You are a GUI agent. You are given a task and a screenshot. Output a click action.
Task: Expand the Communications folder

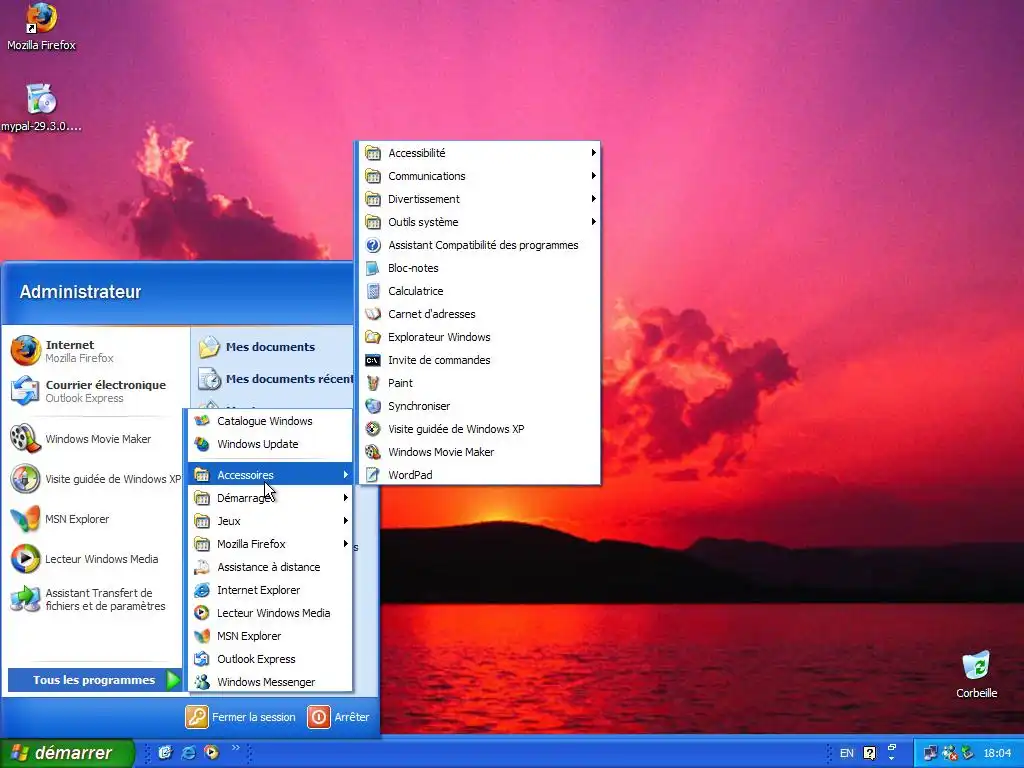pyautogui.click(x=479, y=176)
